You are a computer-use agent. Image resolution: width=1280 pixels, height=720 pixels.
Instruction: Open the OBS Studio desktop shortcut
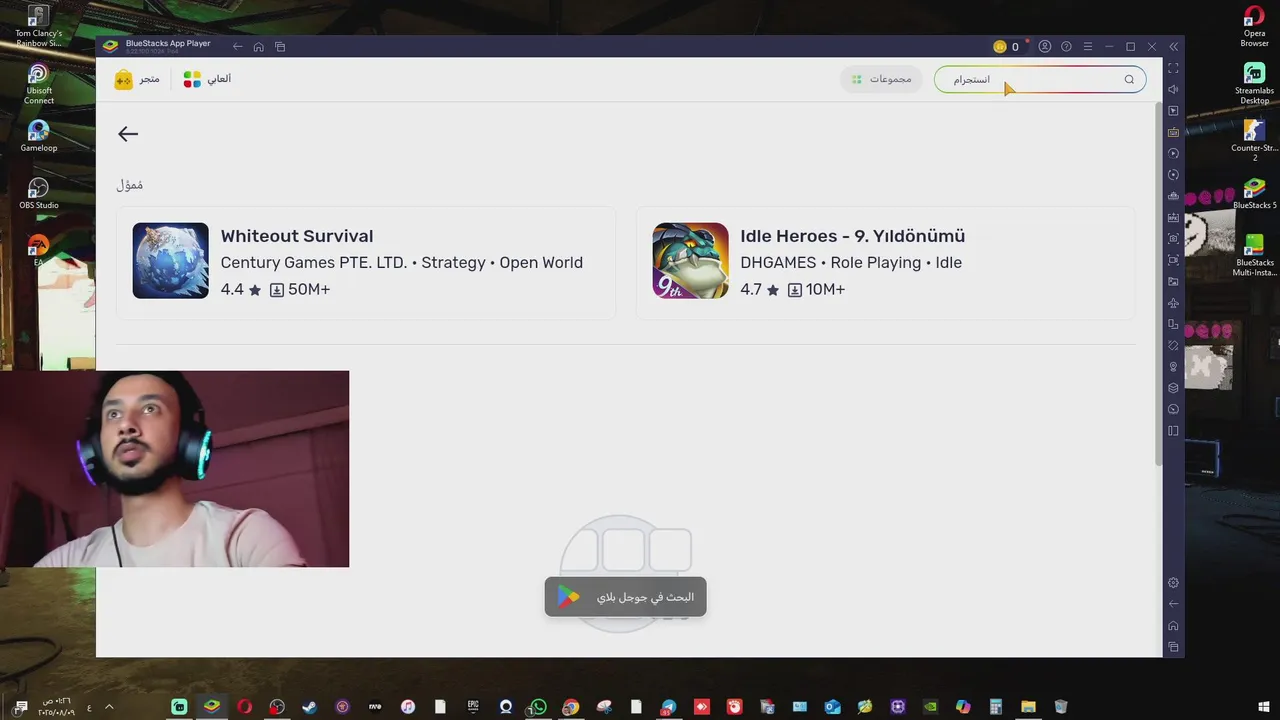pyautogui.click(x=39, y=194)
